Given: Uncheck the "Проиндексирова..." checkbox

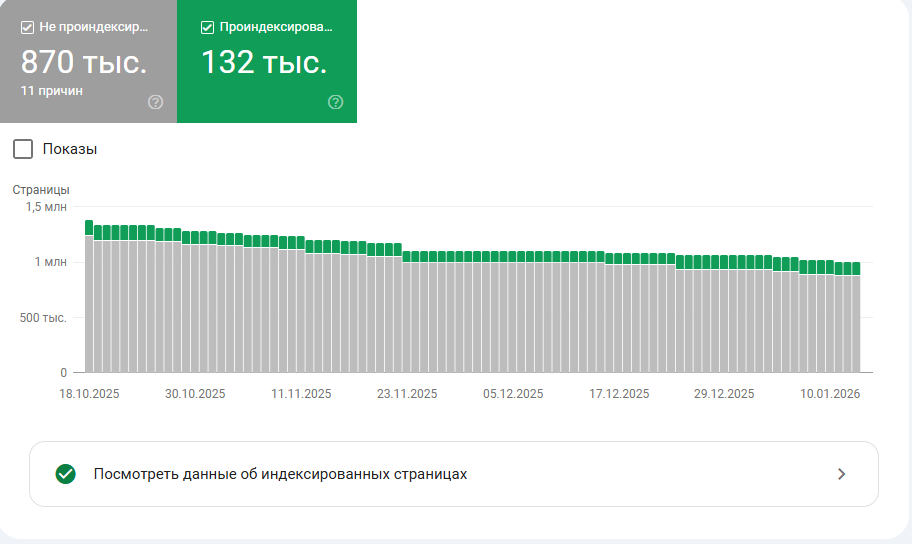Looking at the screenshot, I should coord(207,27).
